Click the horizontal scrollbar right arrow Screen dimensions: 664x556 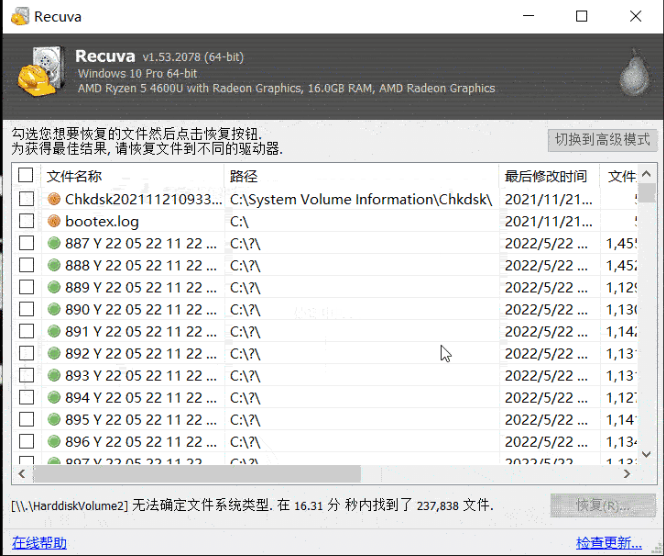pyautogui.click(x=627, y=473)
